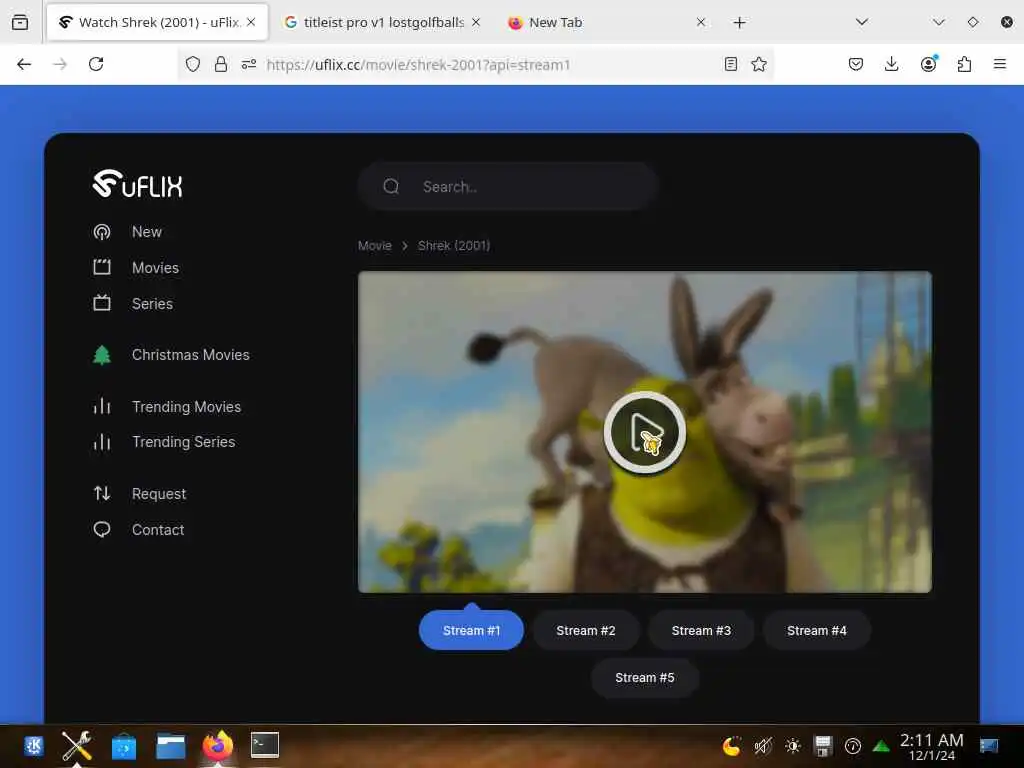Open Firefox View icon
The image size is (1024, 768).
tap(20, 22)
